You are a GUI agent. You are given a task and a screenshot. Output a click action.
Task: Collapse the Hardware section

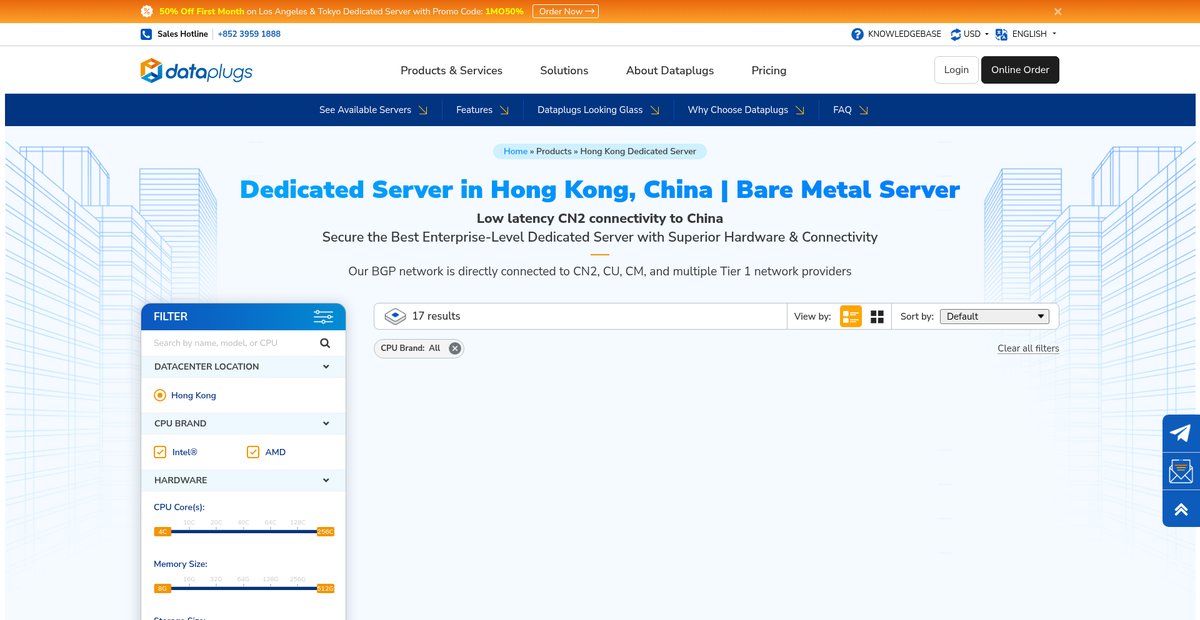(x=326, y=481)
